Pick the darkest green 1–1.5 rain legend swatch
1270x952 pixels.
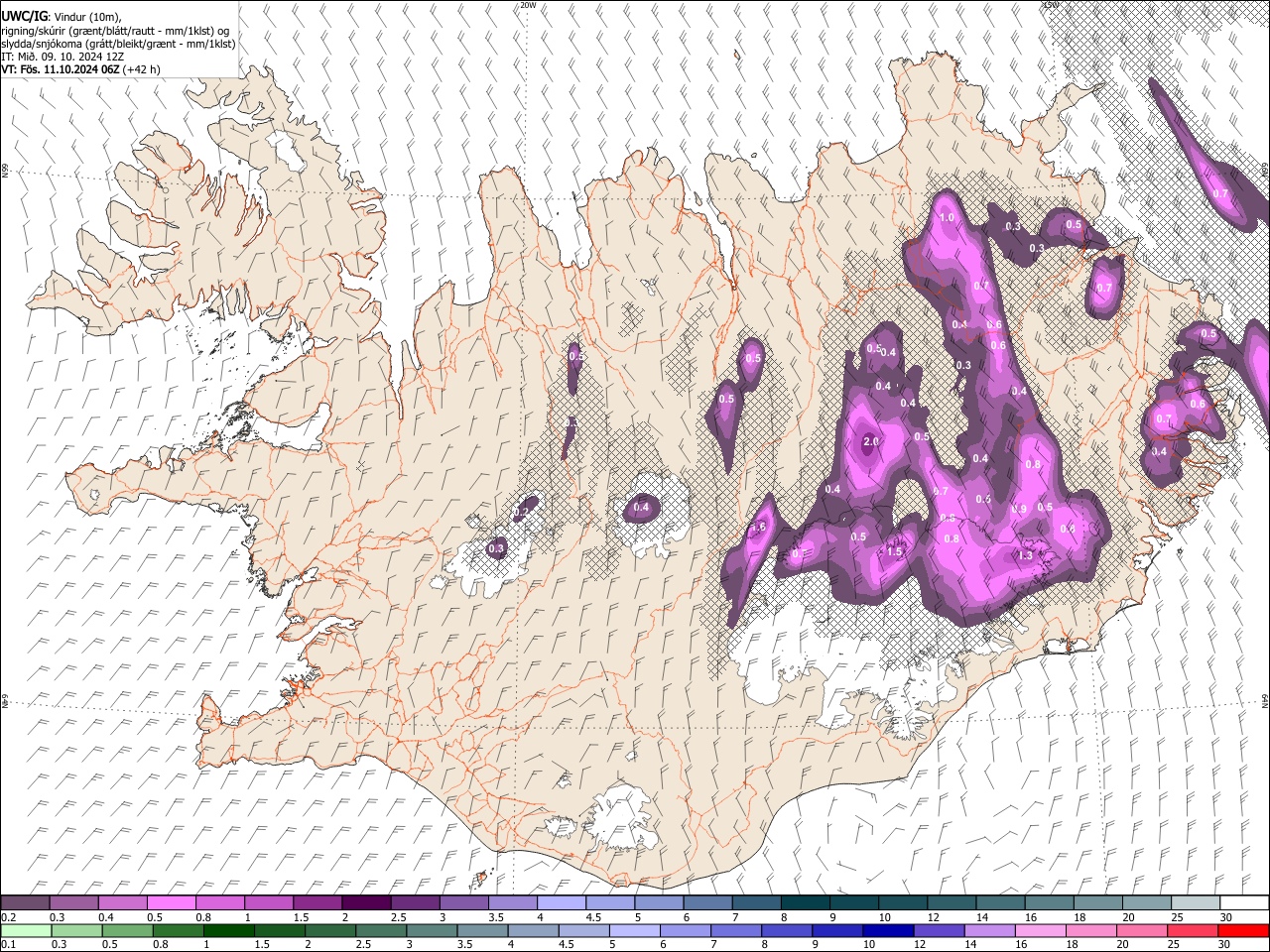228,930
